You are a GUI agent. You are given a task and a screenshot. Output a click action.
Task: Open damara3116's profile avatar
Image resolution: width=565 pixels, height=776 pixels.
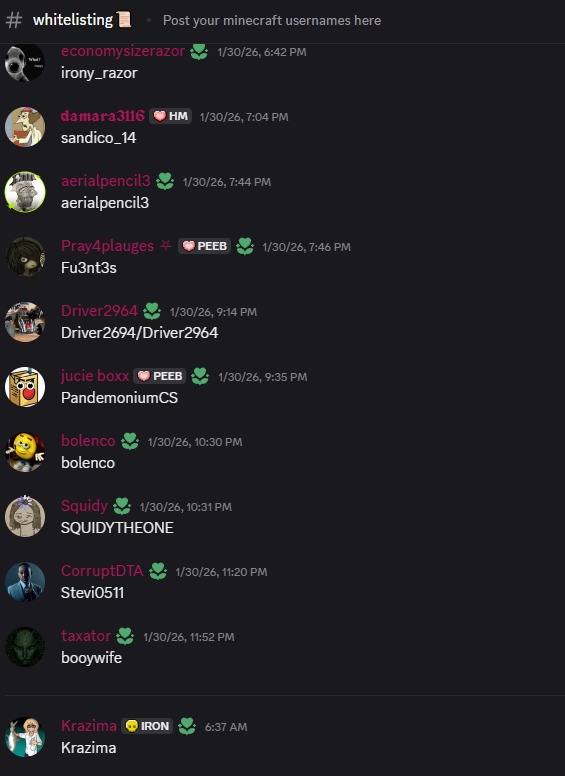pos(25,127)
